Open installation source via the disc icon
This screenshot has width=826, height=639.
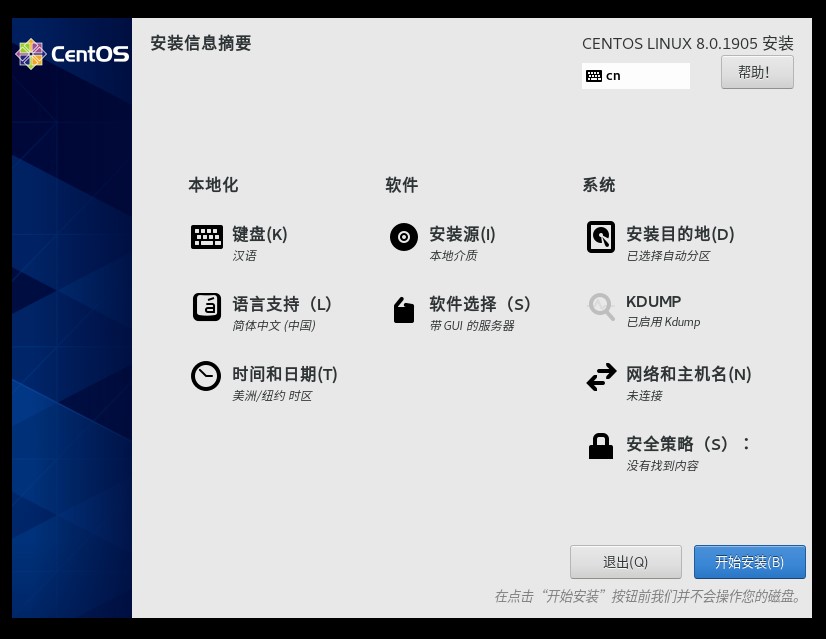point(403,237)
